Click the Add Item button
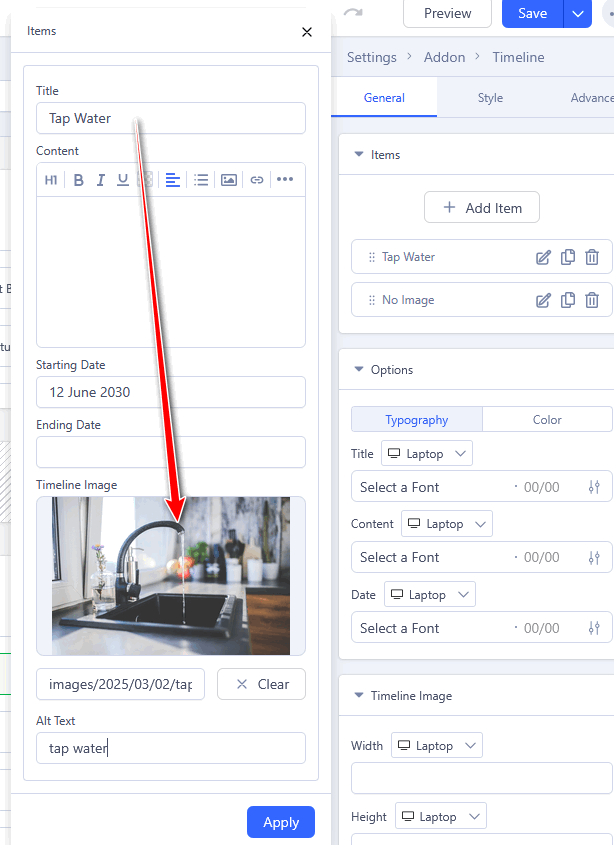This screenshot has width=614, height=845. [x=482, y=207]
